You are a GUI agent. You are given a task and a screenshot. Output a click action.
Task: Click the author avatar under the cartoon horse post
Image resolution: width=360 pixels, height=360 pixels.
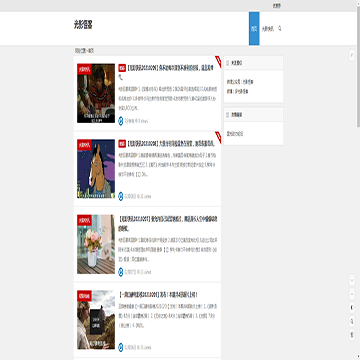point(121,196)
